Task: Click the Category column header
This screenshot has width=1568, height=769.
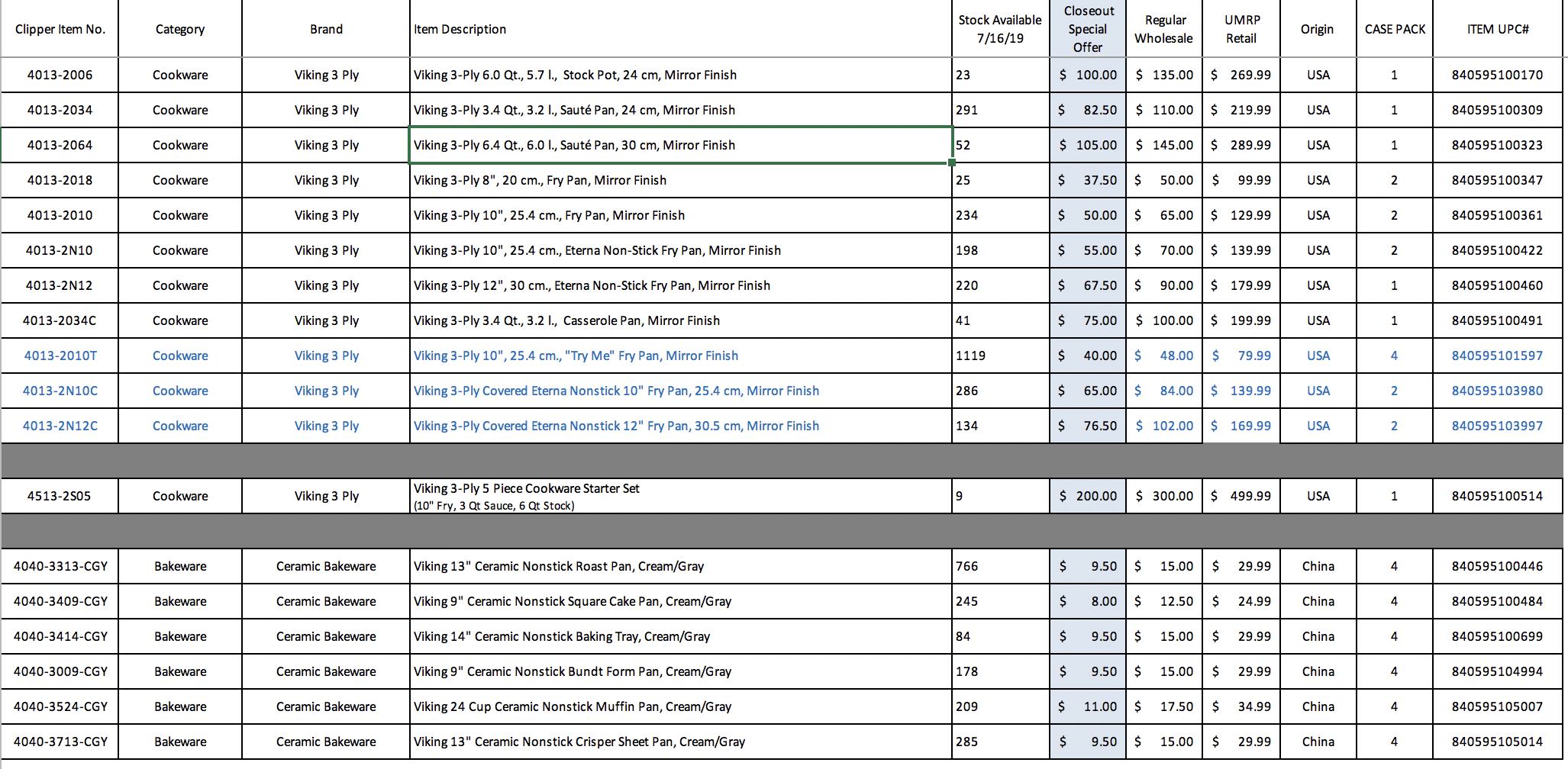Action: [x=180, y=29]
